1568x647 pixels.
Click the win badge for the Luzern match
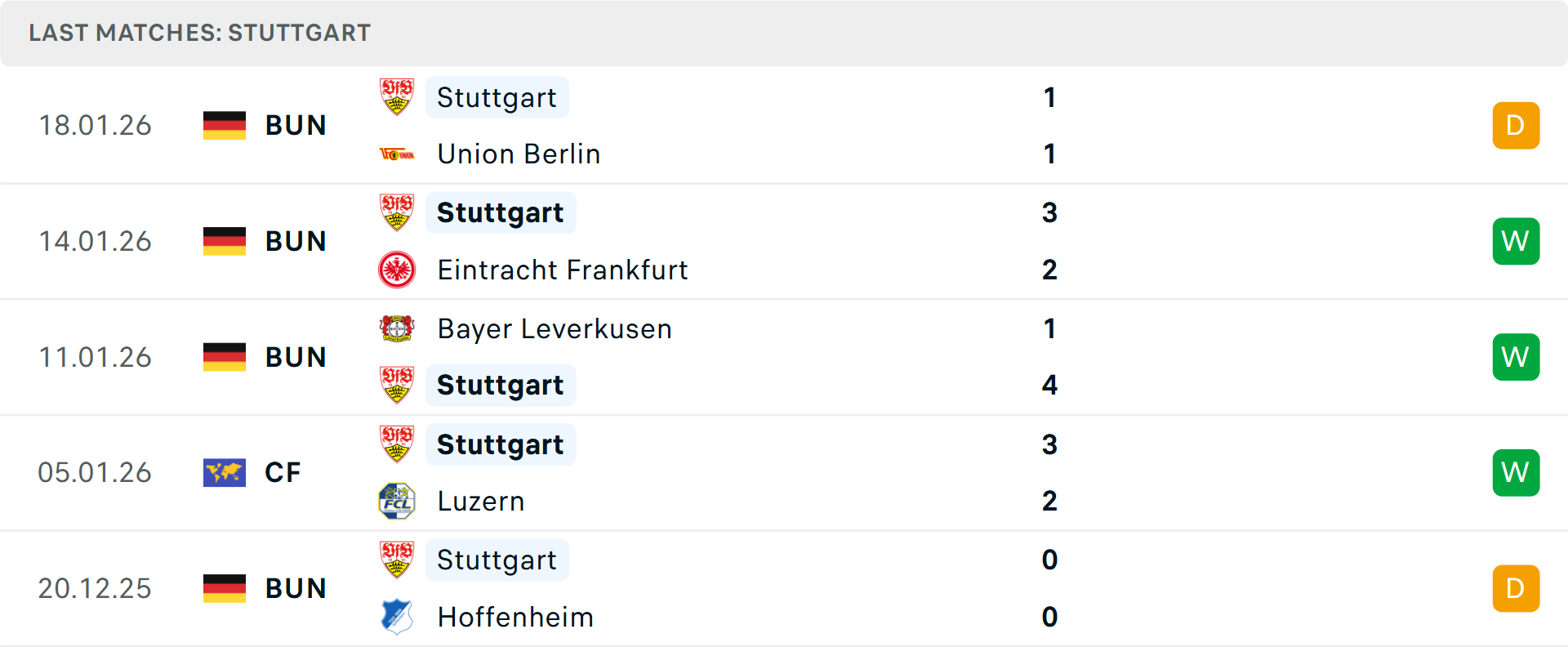(1516, 472)
